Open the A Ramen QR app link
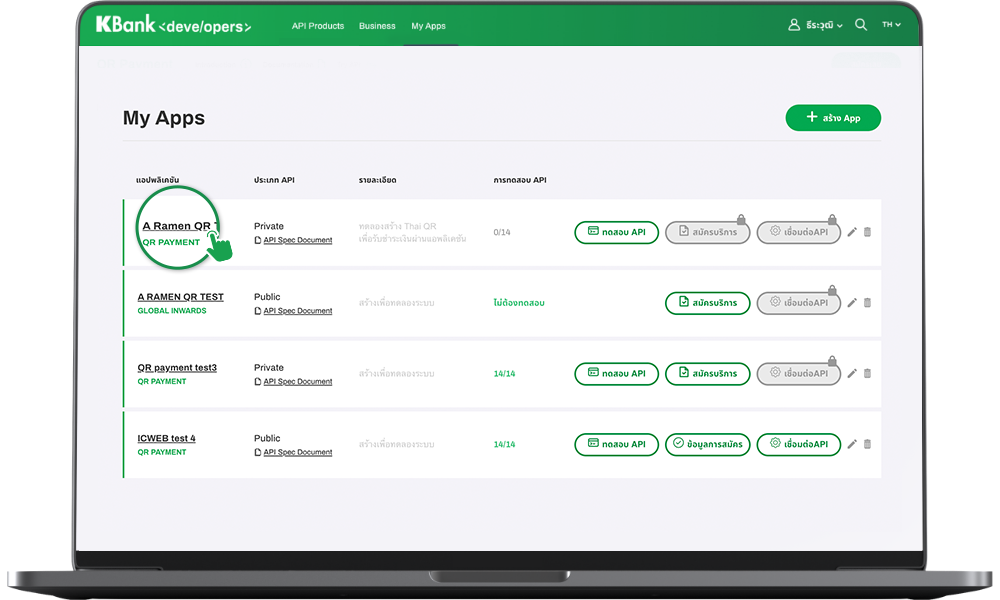 pyautogui.click(x=180, y=226)
